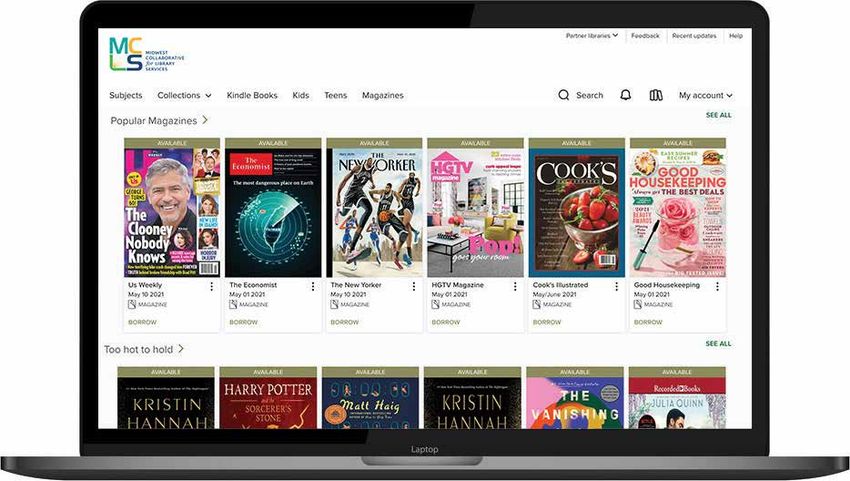The width and height of the screenshot is (850, 481).
Task: Open Cook's Illustrated cover thumbnail
Action: pos(577,213)
